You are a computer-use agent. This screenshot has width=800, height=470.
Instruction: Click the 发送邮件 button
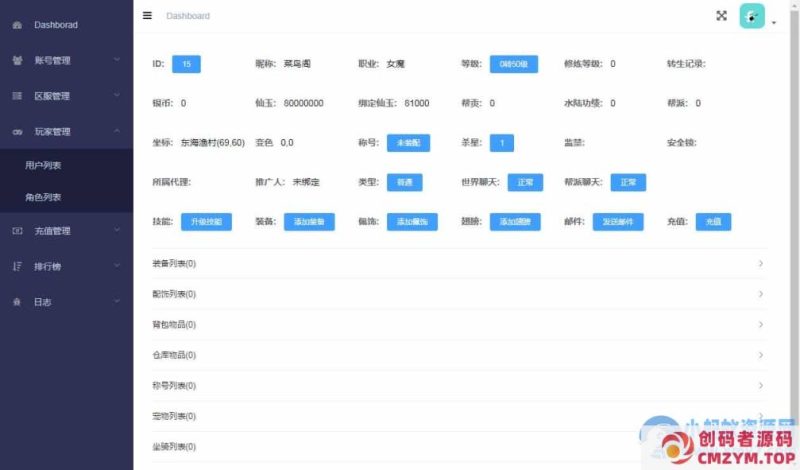[x=618, y=221]
